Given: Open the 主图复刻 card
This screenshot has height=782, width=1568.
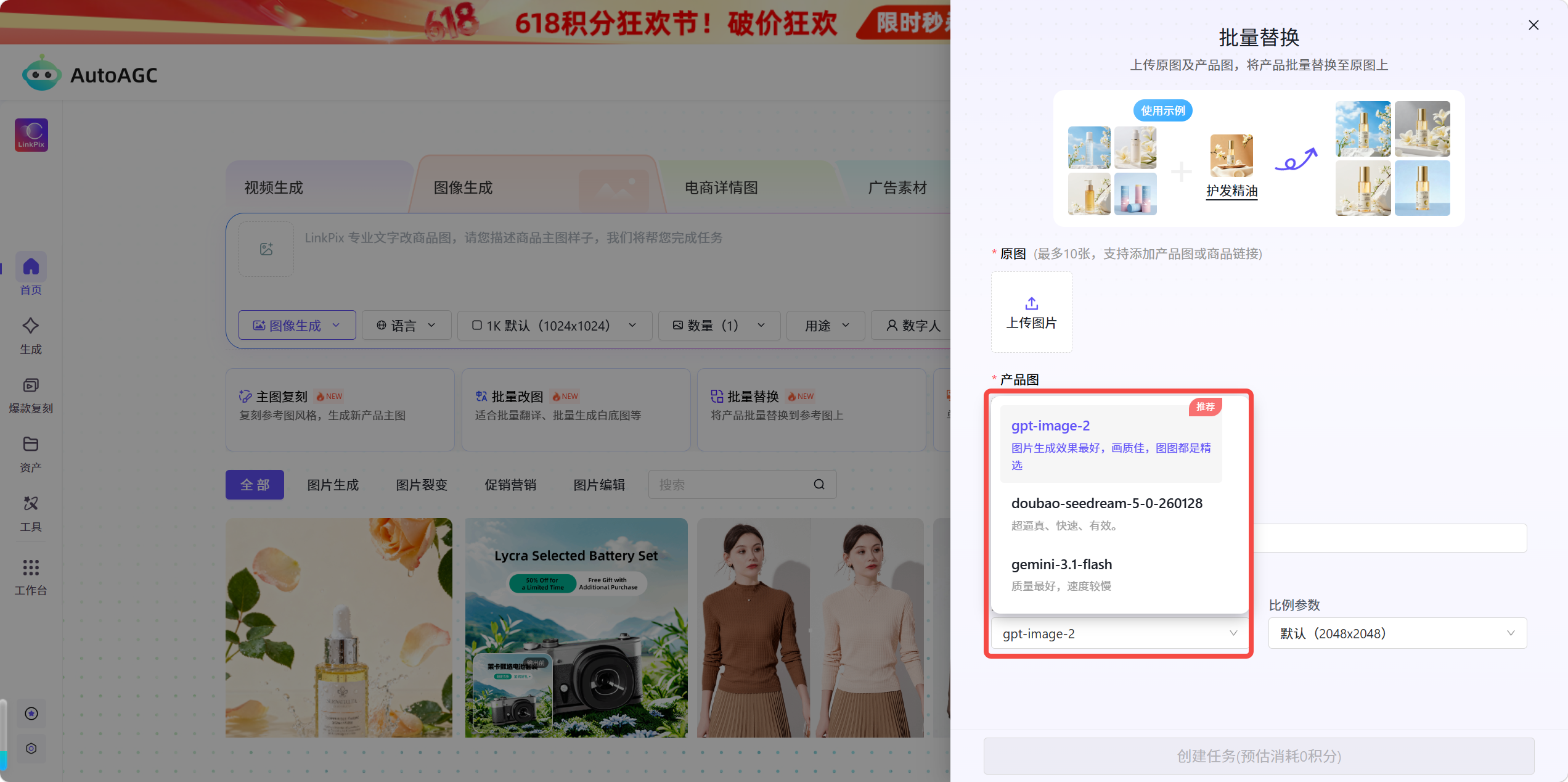Looking at the screenshot, I should 340,410.
